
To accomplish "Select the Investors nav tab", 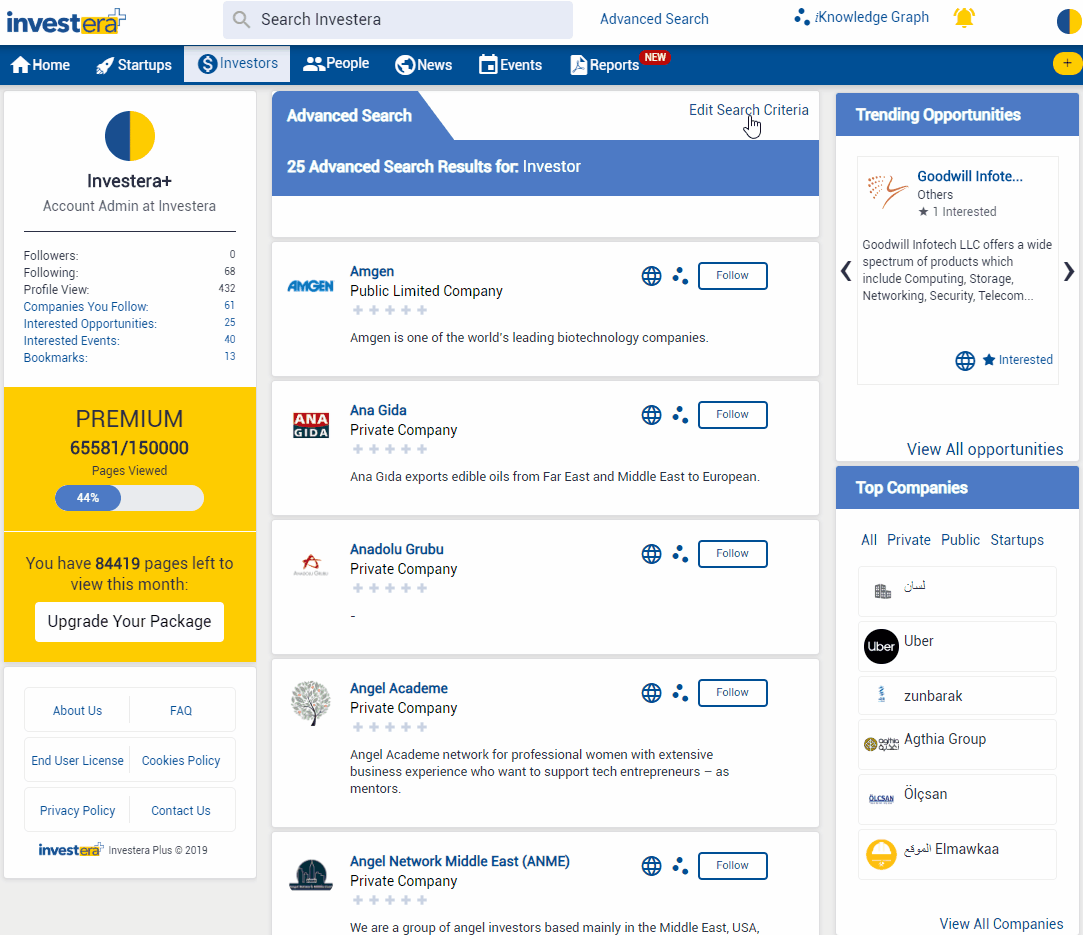I will pyautogui.click(x=237, y=64).
